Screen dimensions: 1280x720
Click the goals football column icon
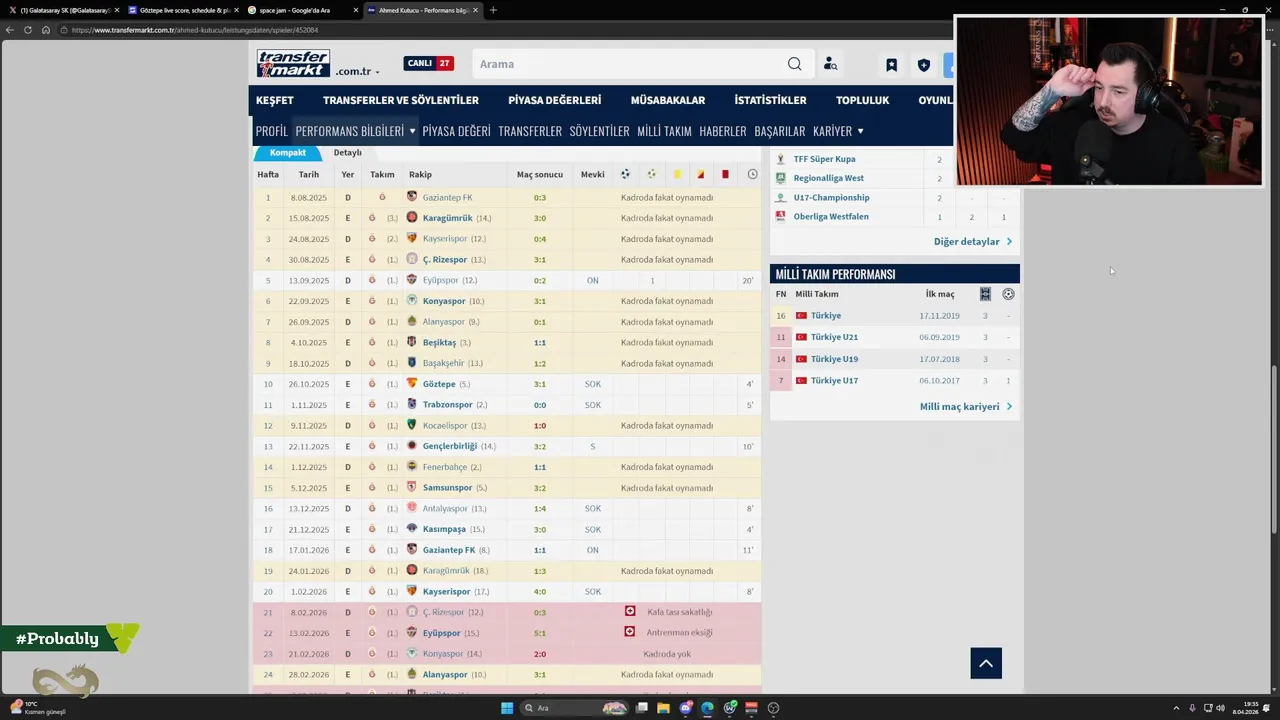click(625, 174)
